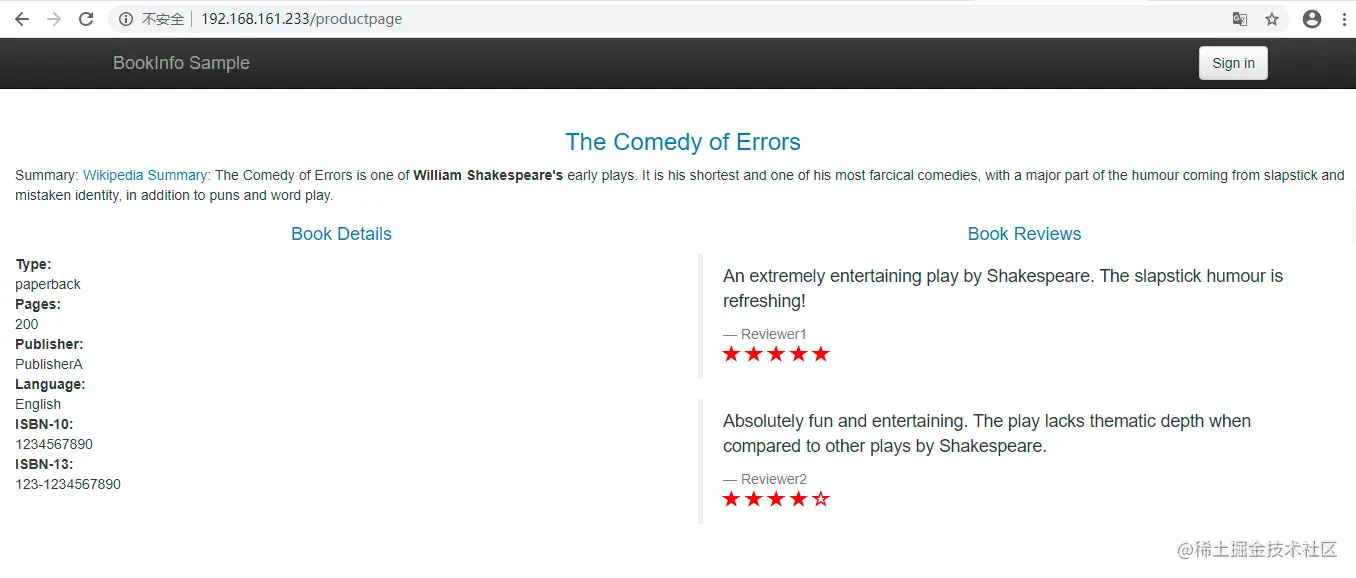This screenshot has height=578, width=1356.
Task: Click the ISBN-13: label
Action: (x=44, y=464)
